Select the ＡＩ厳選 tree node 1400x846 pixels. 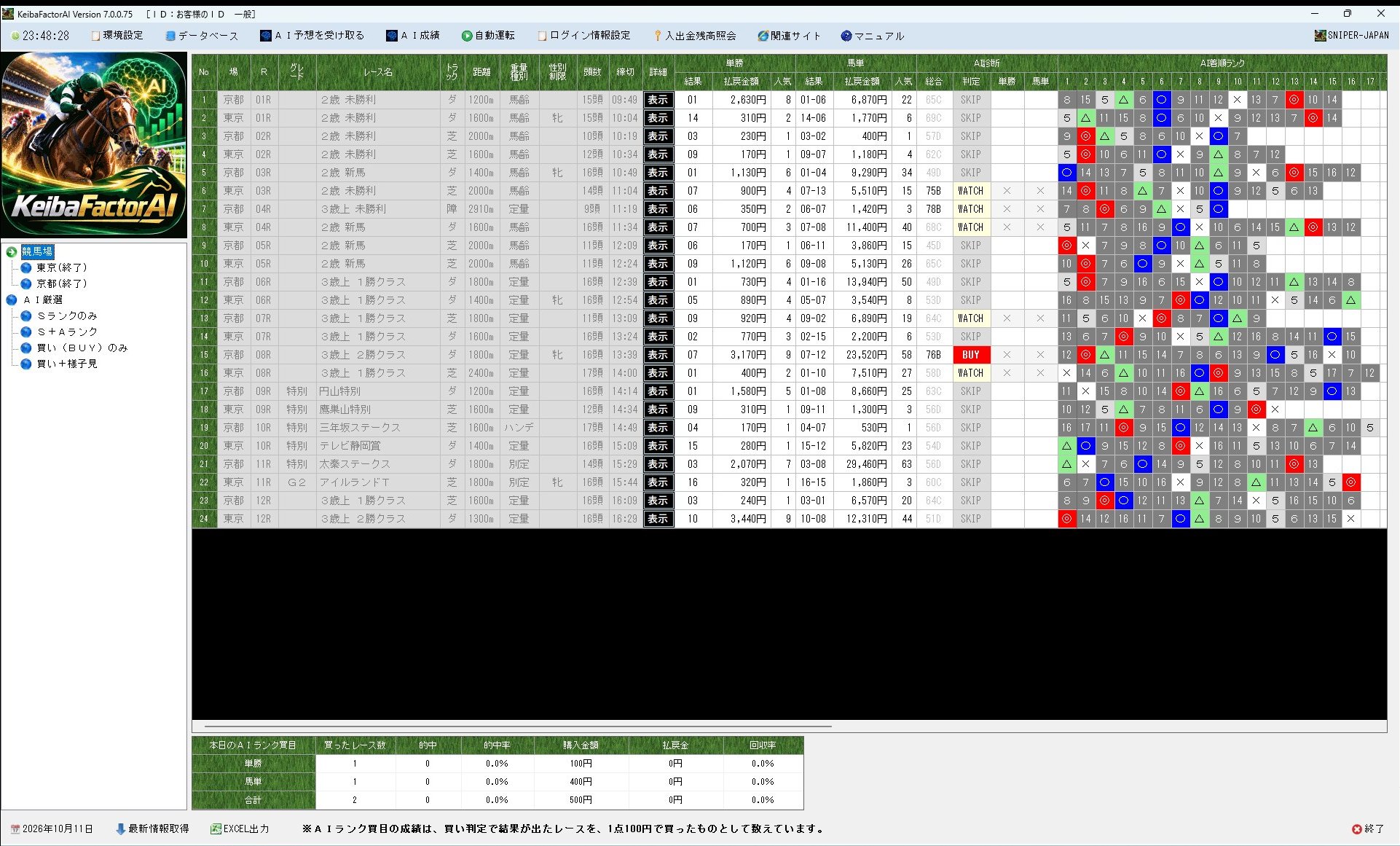43,299
